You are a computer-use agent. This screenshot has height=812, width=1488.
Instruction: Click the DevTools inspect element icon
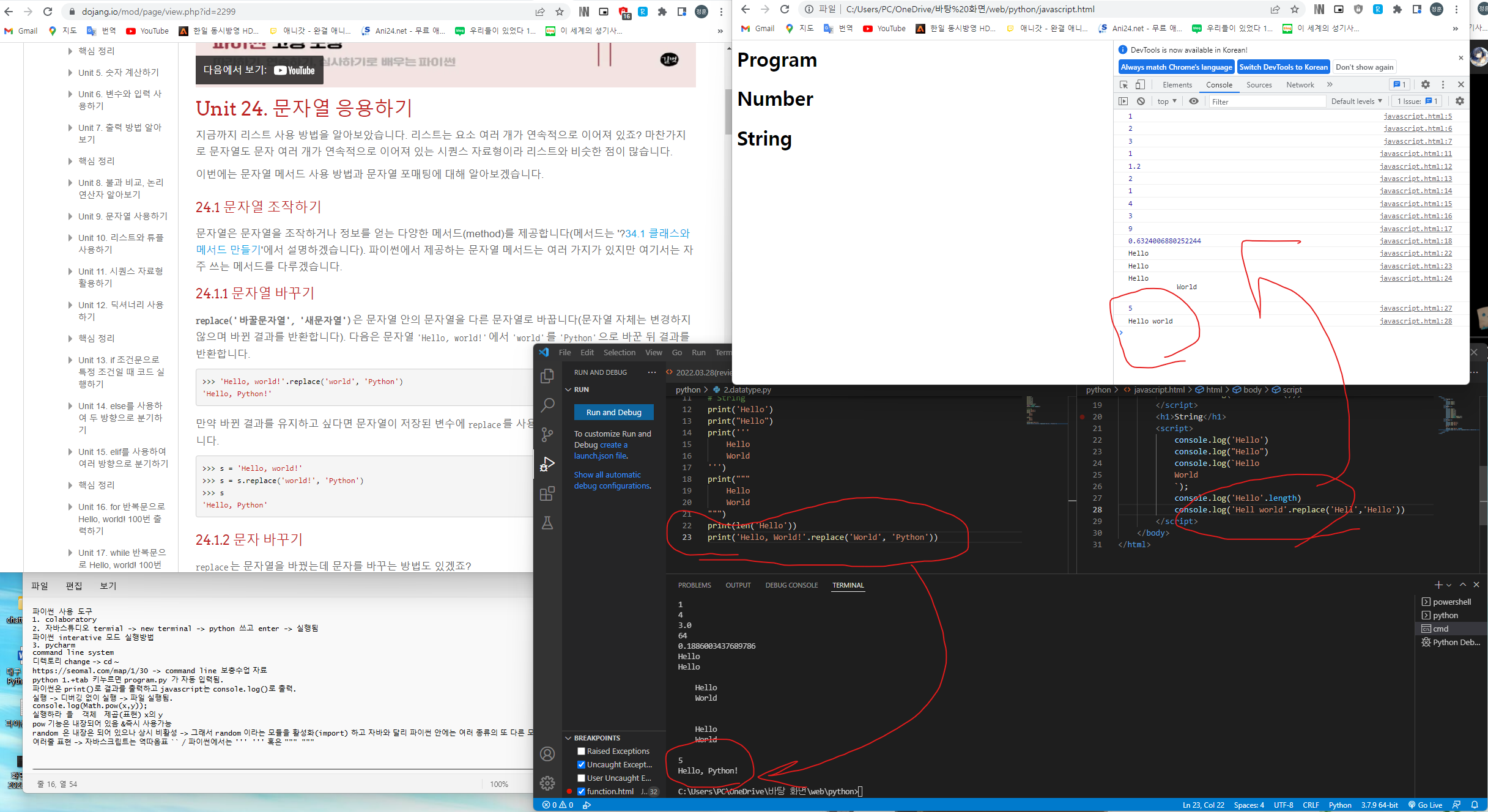[x=1123, y=85]
